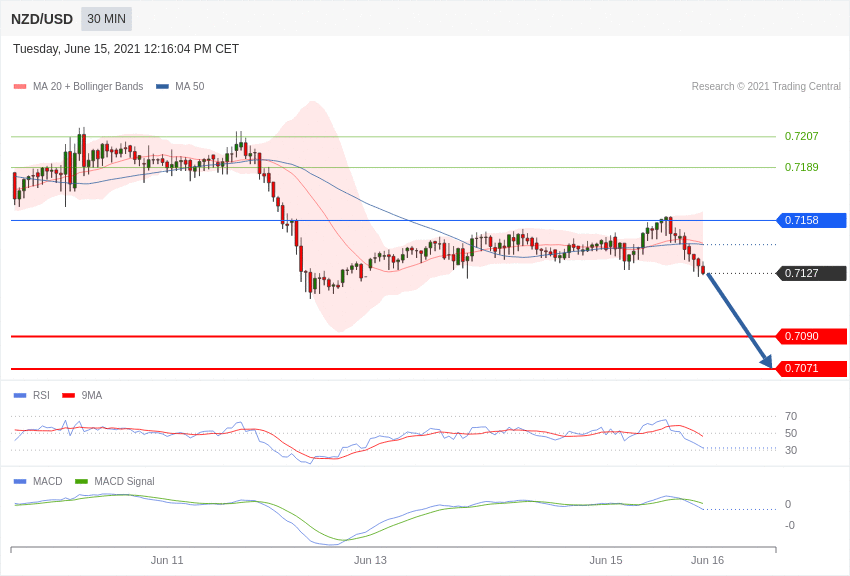
Task: Click the MACD legend label
Action: (48, 481)
